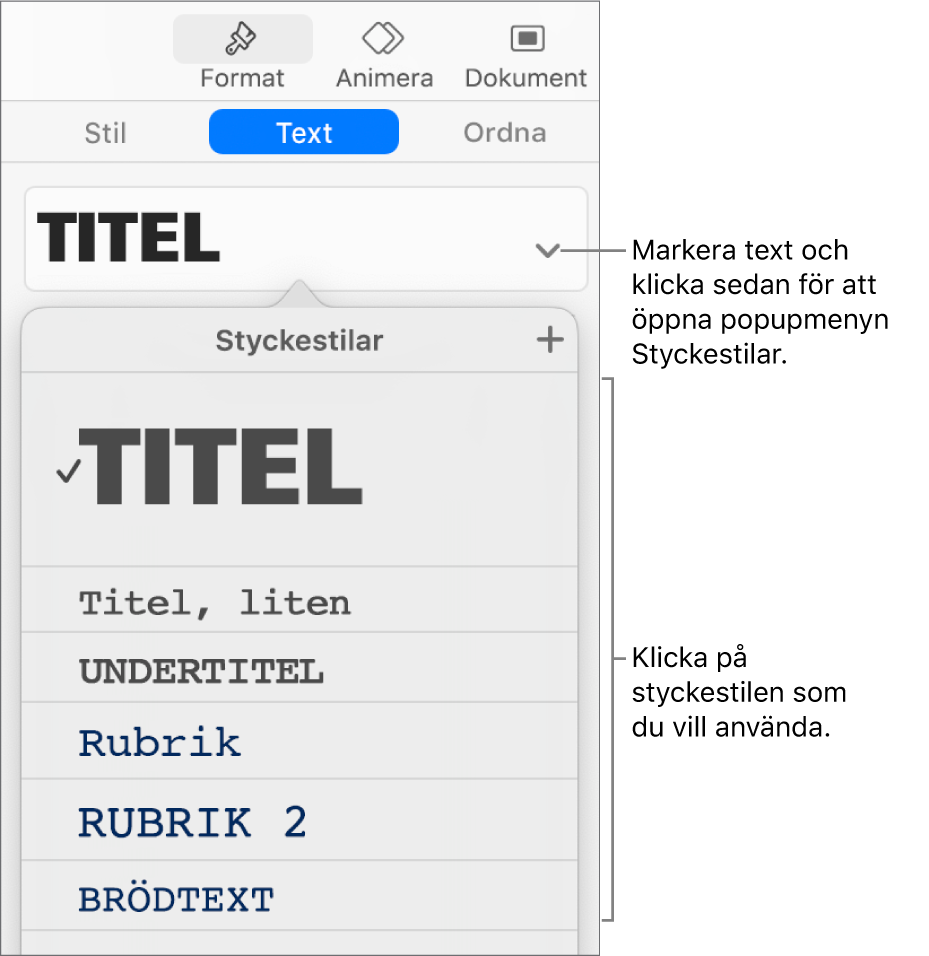Click the Dokument rectangle icon
The image size is (929, 956).
525,39
